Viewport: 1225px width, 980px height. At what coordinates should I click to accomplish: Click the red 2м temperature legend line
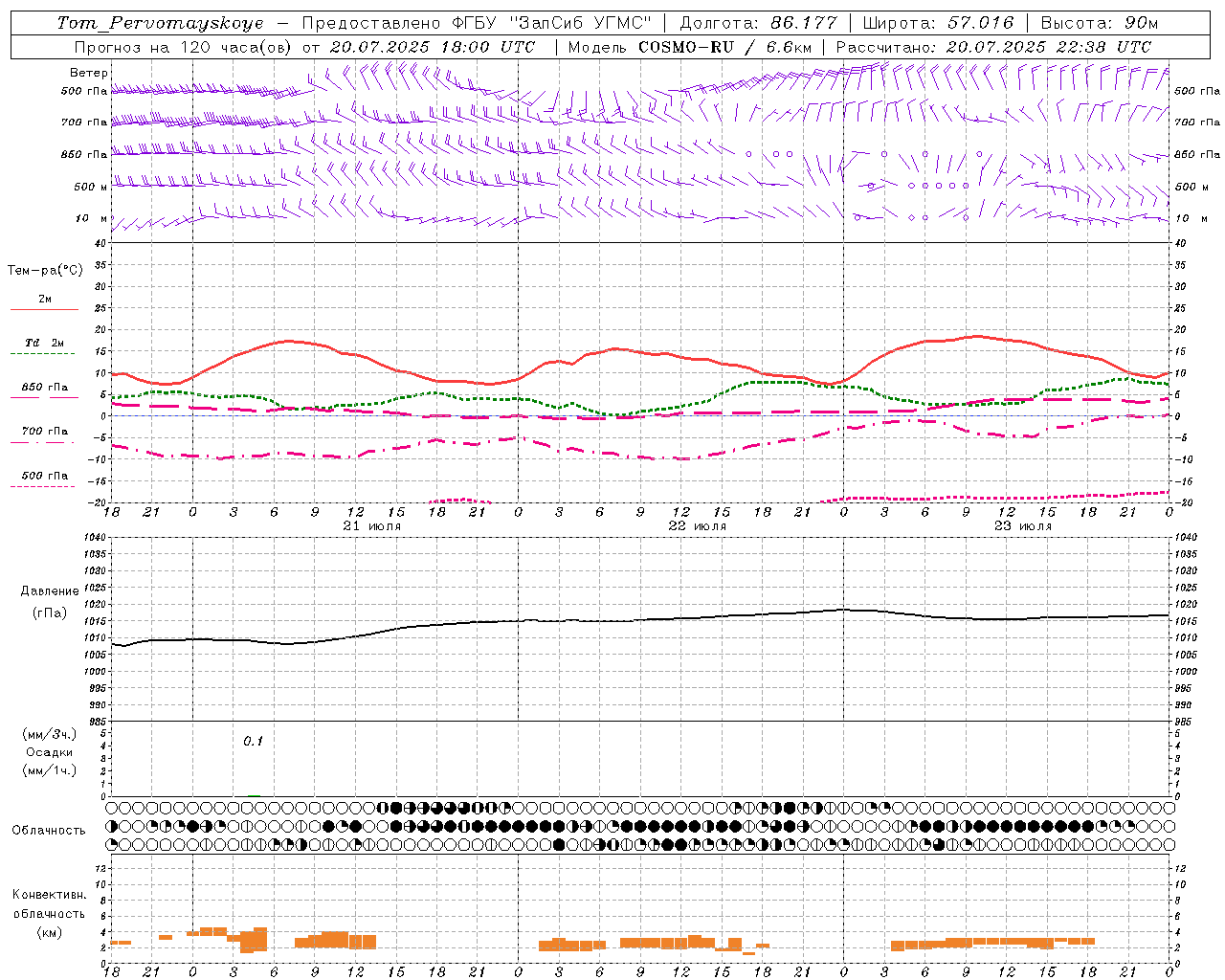(x=44, y=309)
